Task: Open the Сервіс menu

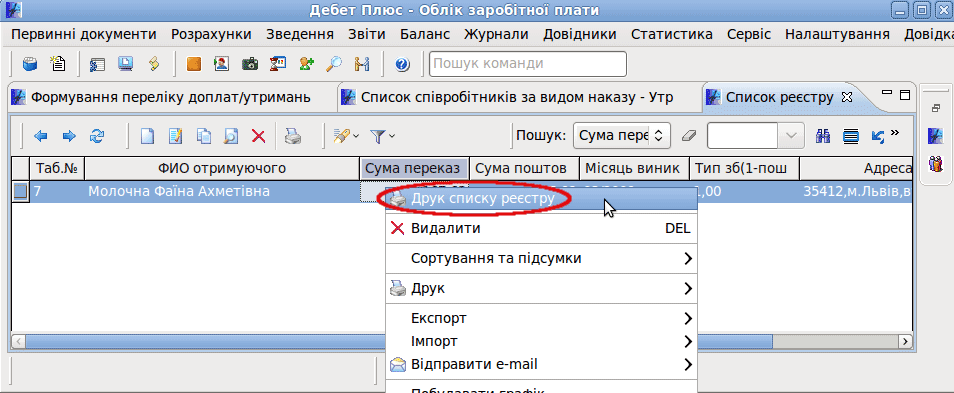Action: click(x=749, y=34)
